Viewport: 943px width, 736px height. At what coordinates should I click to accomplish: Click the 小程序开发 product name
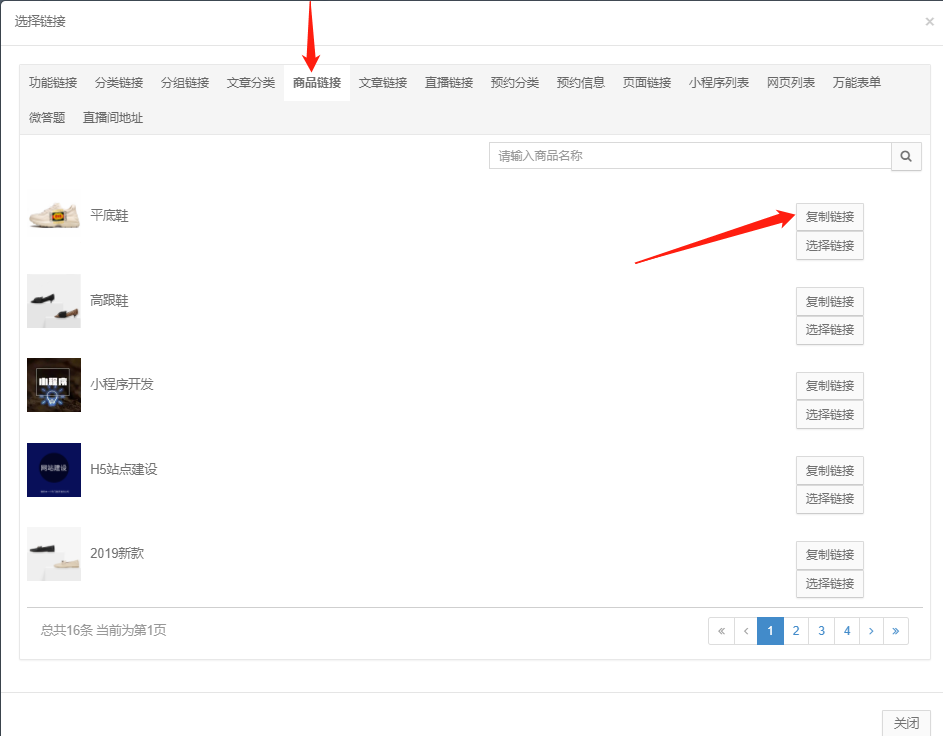point(122,384)
